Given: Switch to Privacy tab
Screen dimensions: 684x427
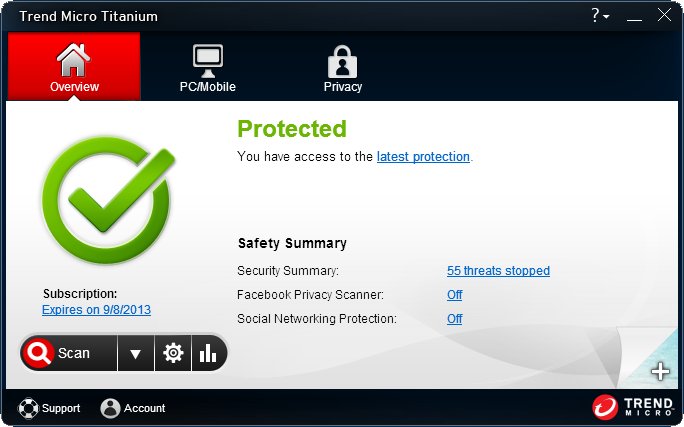Looking at the screenshot, I should [x=342, y=67].
